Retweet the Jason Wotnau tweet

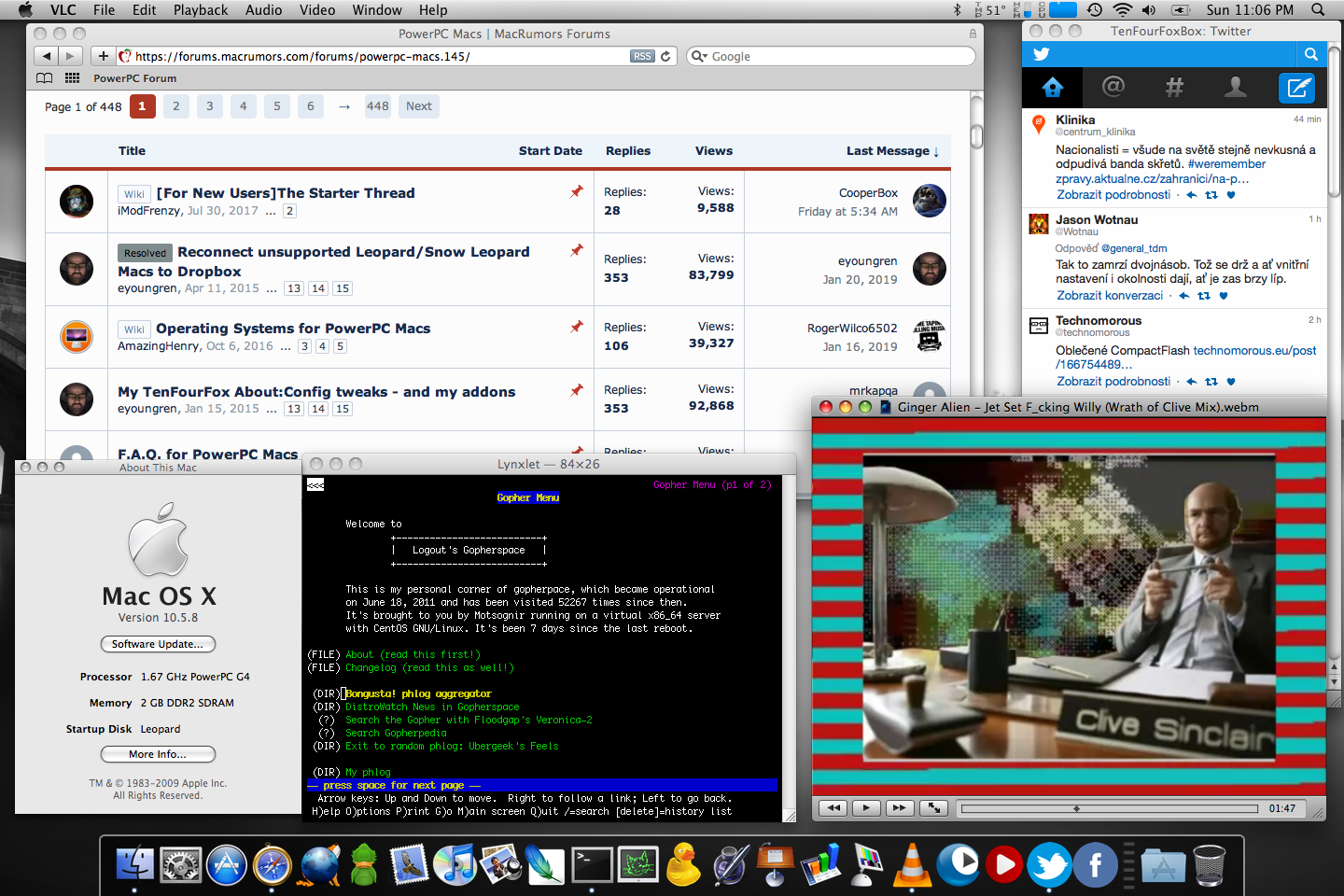click(1204, 296)
